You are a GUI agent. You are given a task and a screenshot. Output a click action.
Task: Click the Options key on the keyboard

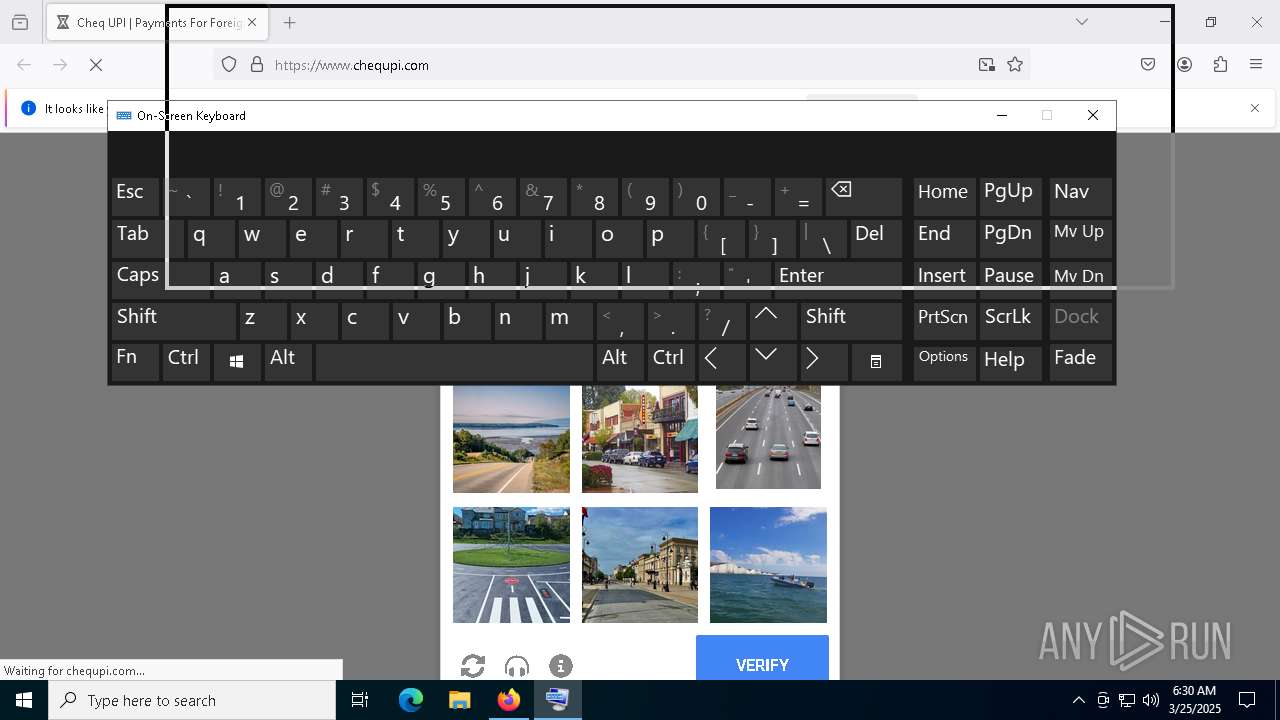point(944,362)
